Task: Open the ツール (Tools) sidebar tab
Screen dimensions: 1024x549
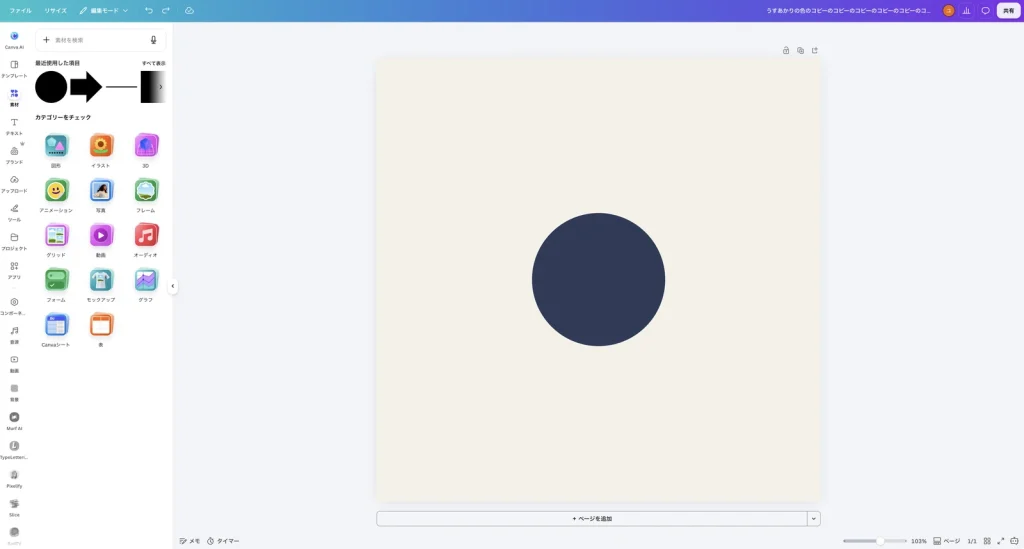Action: [14, 212]
